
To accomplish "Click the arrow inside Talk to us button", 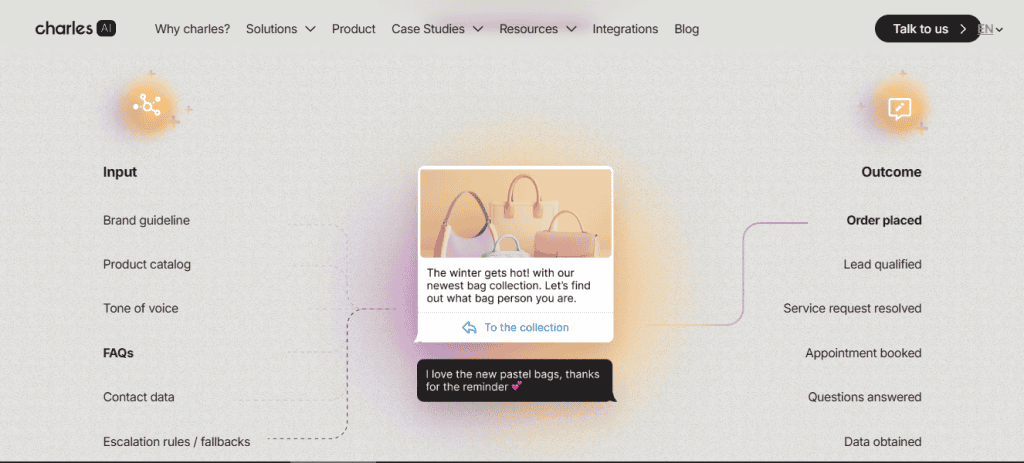I will [x=963, y=29].
